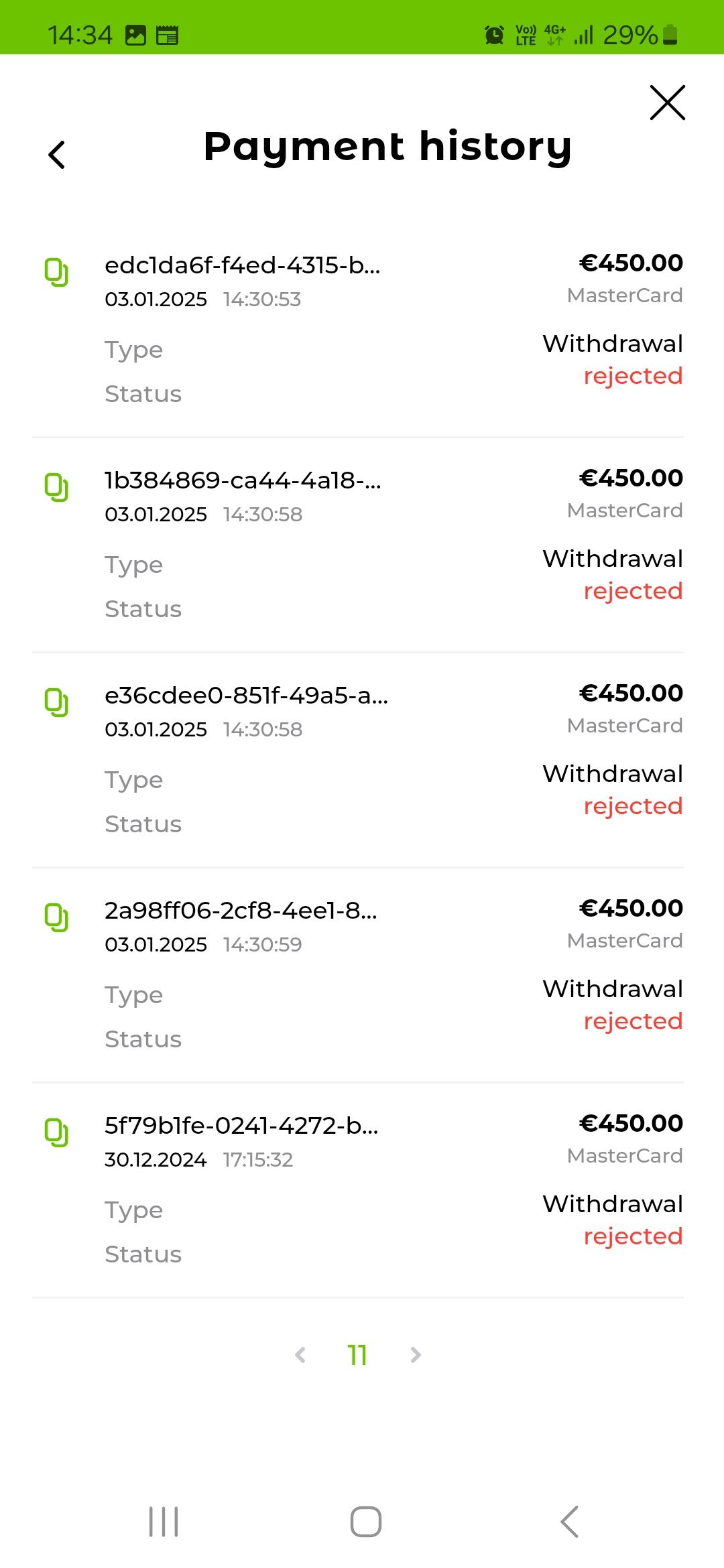Tap the alarm icon in status bar

[494, 35]
